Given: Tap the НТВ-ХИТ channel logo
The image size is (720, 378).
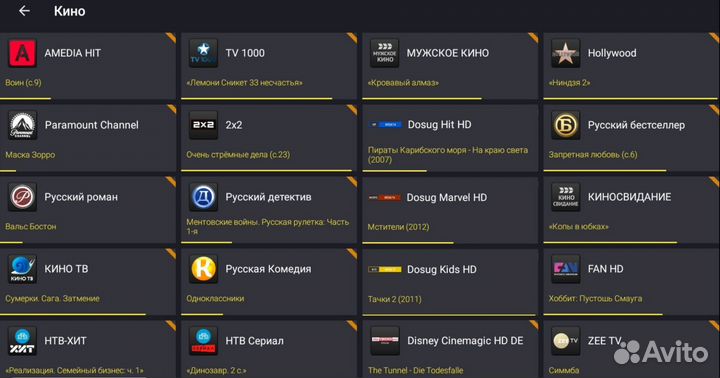Looking at the screenshot, I should tap(22, 341).
